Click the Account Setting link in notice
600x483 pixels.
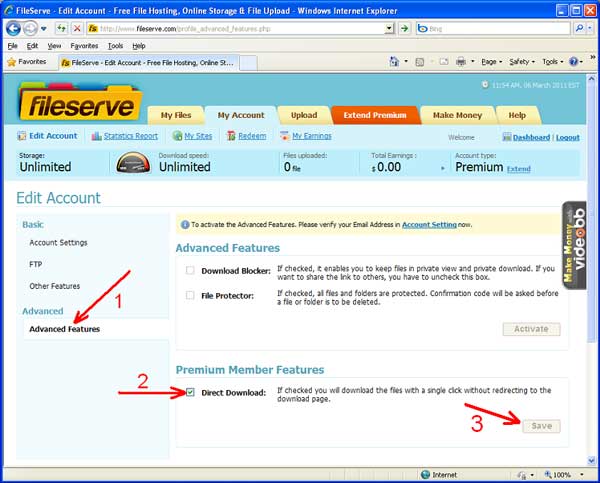tap(429, 225)
